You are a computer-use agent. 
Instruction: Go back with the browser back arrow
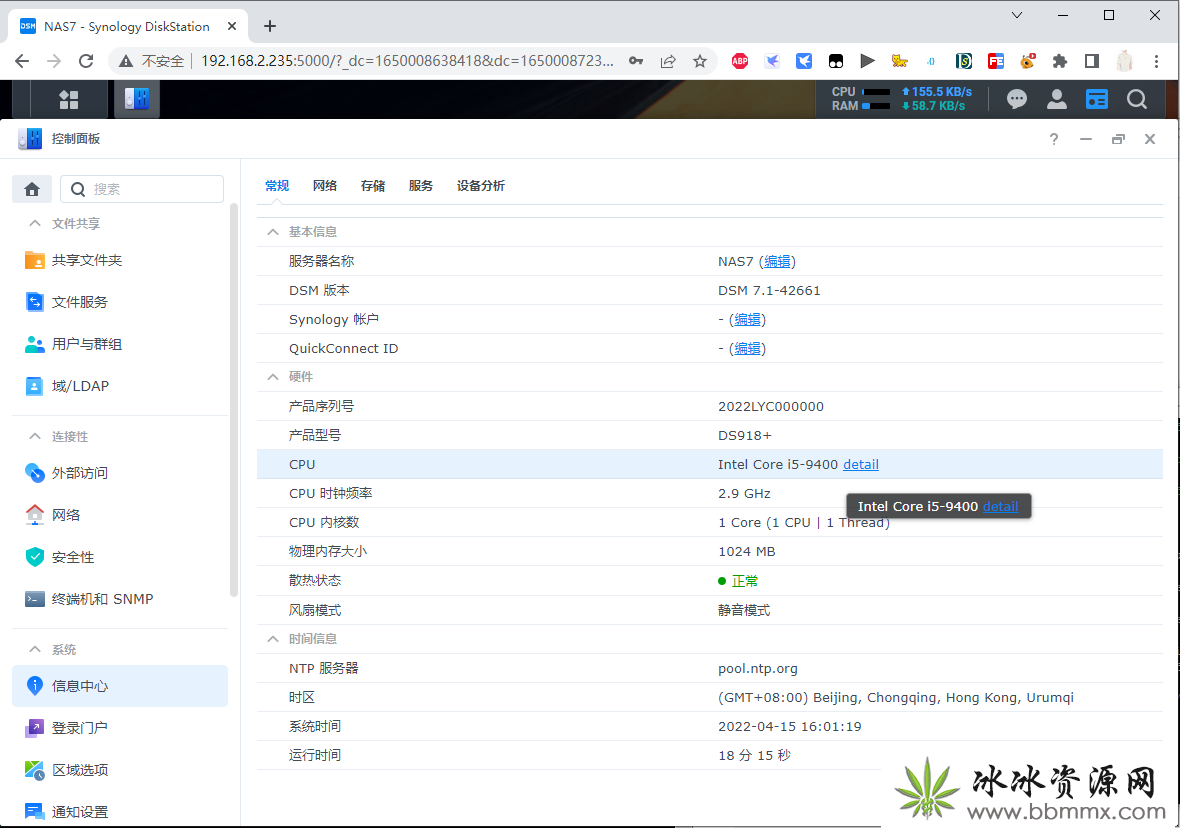coord(23,61)
